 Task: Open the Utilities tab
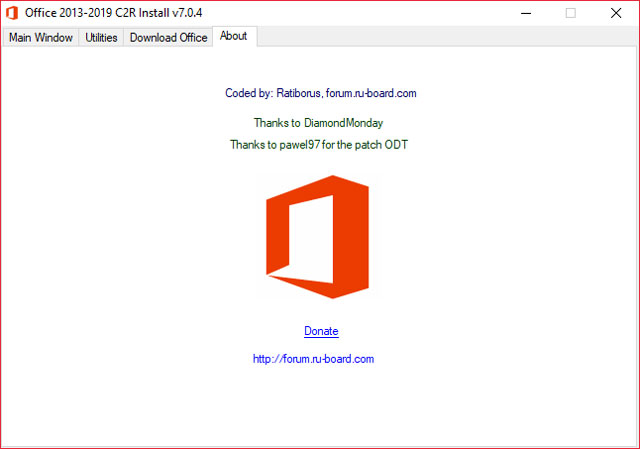point(101,38)
